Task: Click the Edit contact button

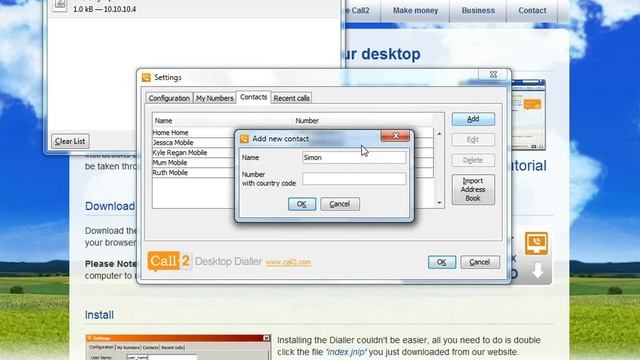Action: [473, 140]
